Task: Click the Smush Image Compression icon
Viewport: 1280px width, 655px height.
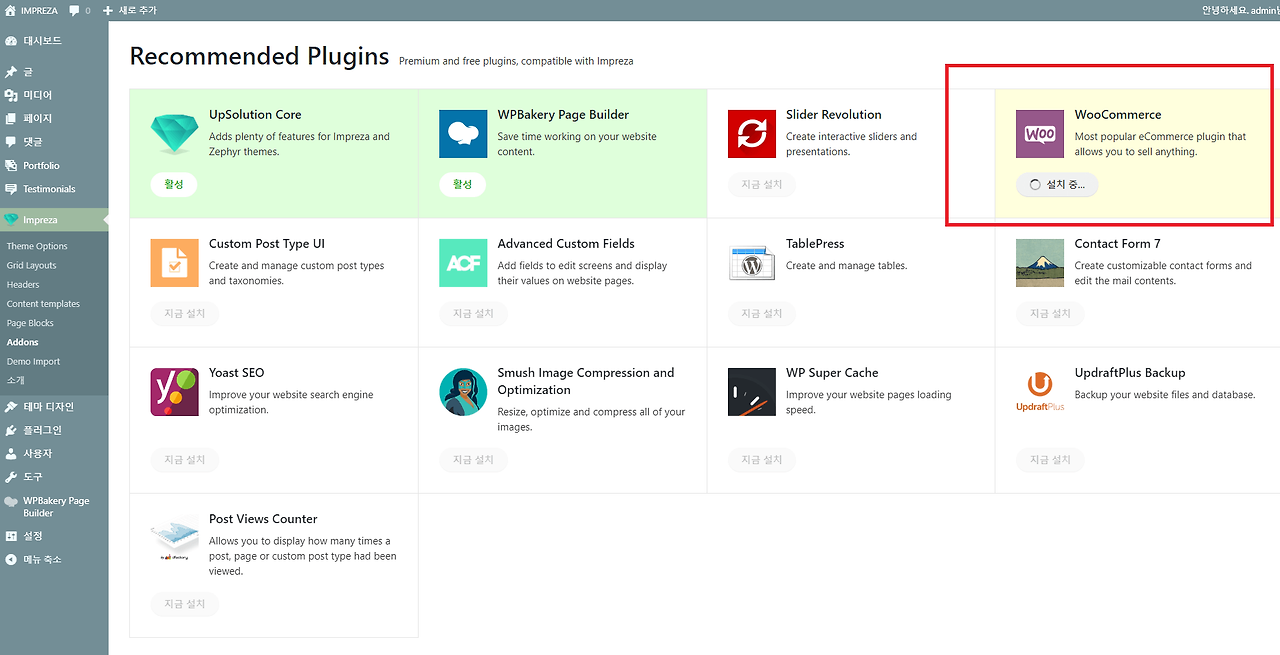Action: point(463,392)
